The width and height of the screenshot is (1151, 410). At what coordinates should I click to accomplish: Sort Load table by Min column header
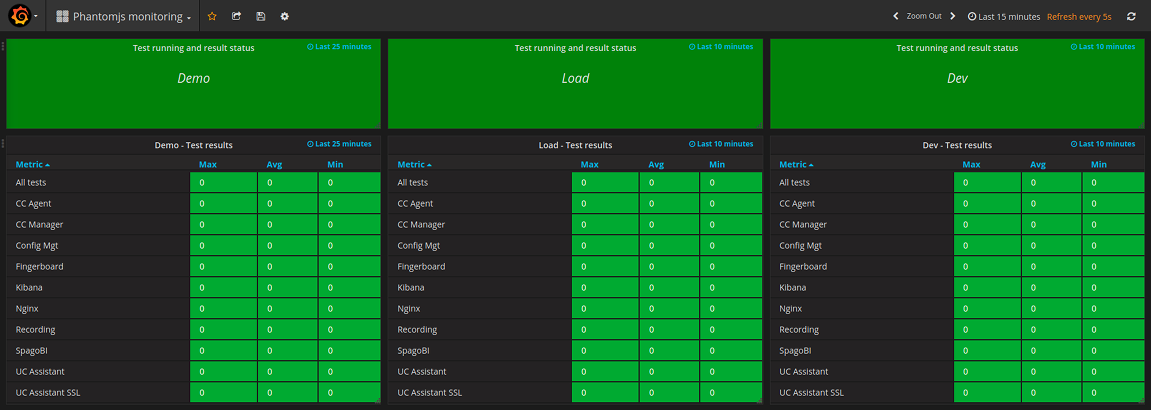717,164
